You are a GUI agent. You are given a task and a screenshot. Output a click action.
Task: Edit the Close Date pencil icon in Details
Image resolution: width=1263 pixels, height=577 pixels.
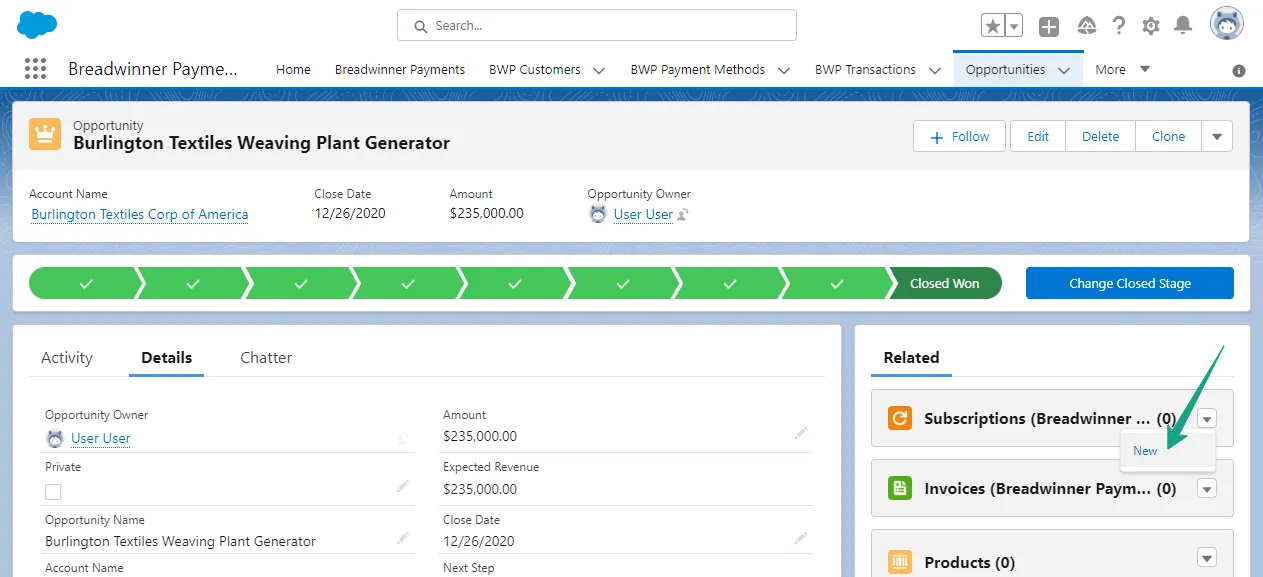click(801, 538)
